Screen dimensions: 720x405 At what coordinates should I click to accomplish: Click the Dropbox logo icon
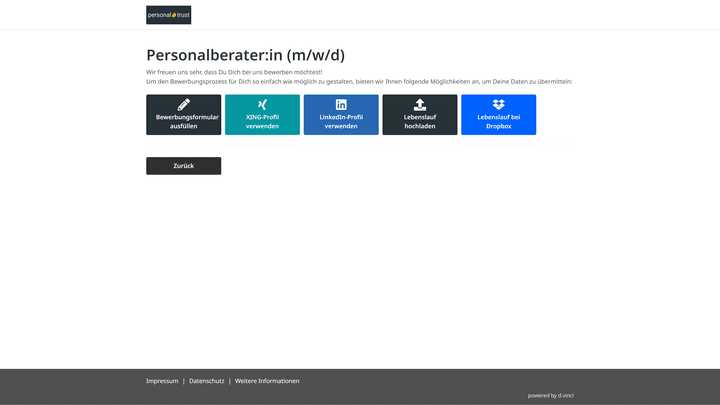(498, 104)
